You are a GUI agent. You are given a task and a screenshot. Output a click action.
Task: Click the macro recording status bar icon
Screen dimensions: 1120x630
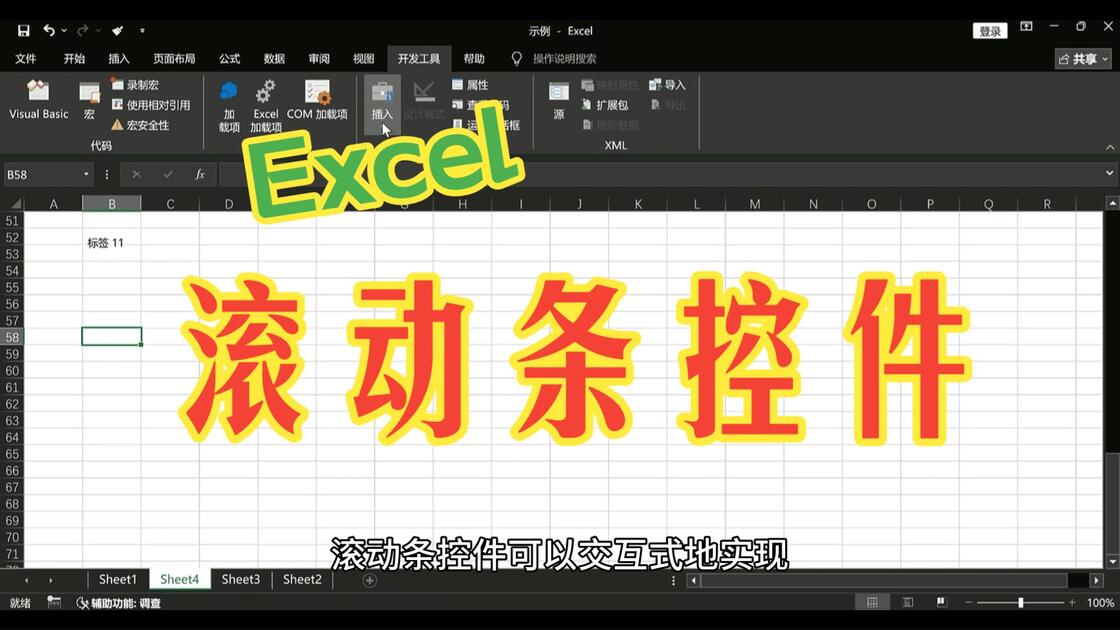tap(54, 602)
